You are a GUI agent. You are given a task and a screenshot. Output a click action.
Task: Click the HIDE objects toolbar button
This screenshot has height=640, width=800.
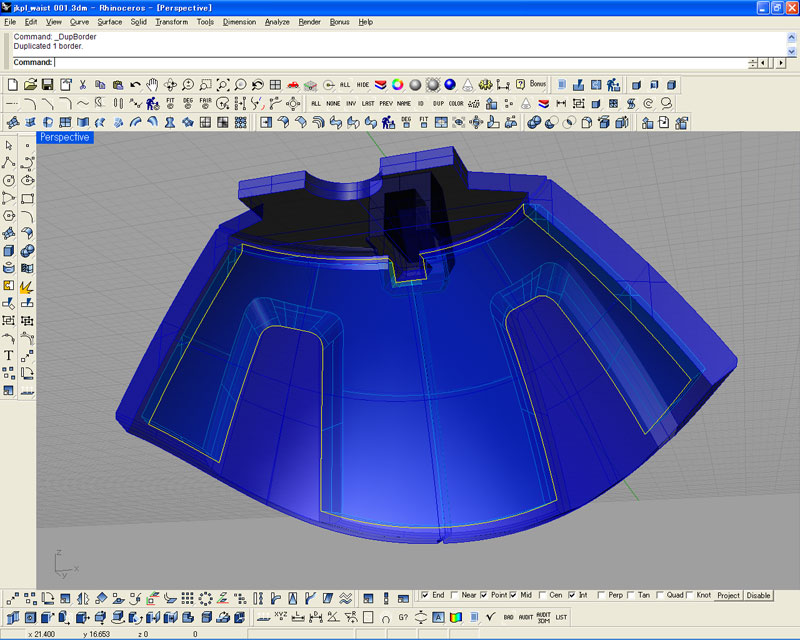click(363, 85)
